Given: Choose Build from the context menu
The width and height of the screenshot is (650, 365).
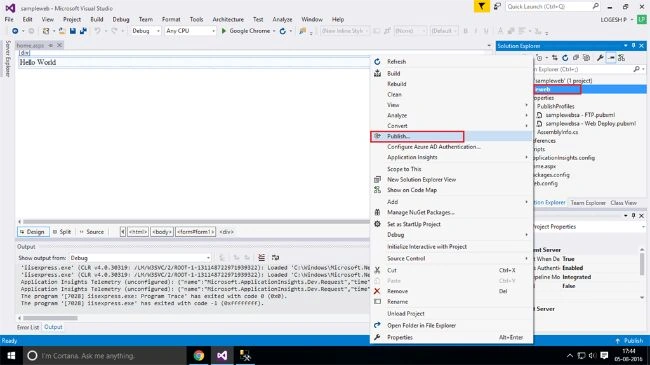Looking at the screenshot, I should pos(451,73).
